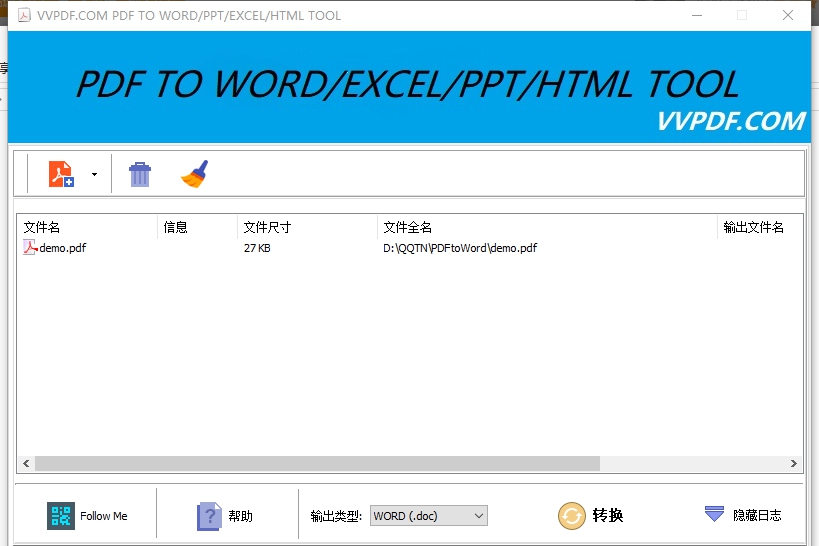
Task: Open the 输出类型 WORD (.doc) dropdown
Action: pyautogui.click(x=429, y=516)
